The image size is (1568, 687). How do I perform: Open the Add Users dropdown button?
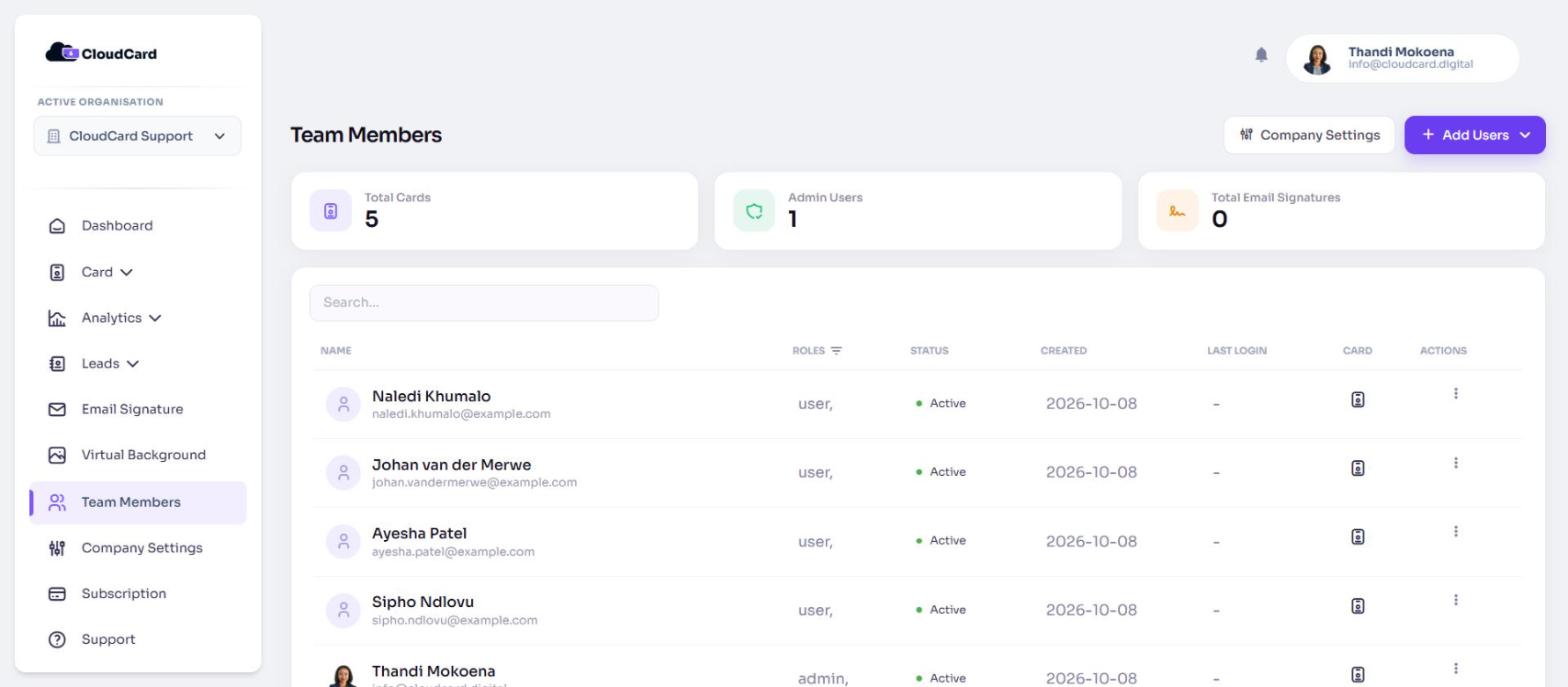[1475, 135]
